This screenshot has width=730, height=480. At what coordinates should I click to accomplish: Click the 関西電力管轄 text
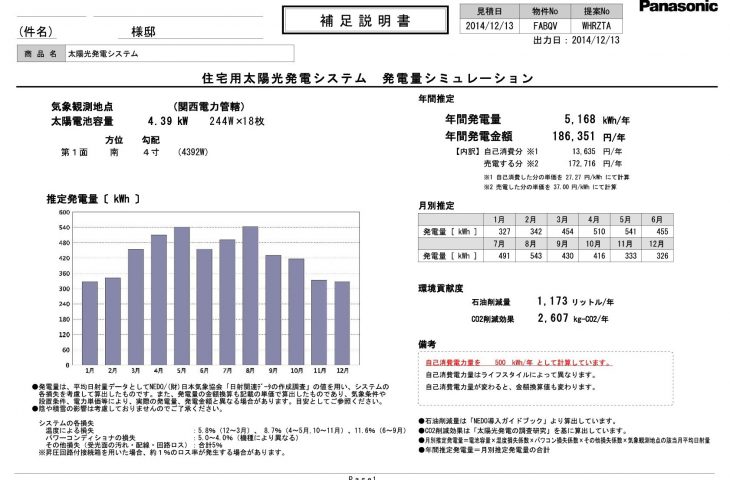pos(209,107)
